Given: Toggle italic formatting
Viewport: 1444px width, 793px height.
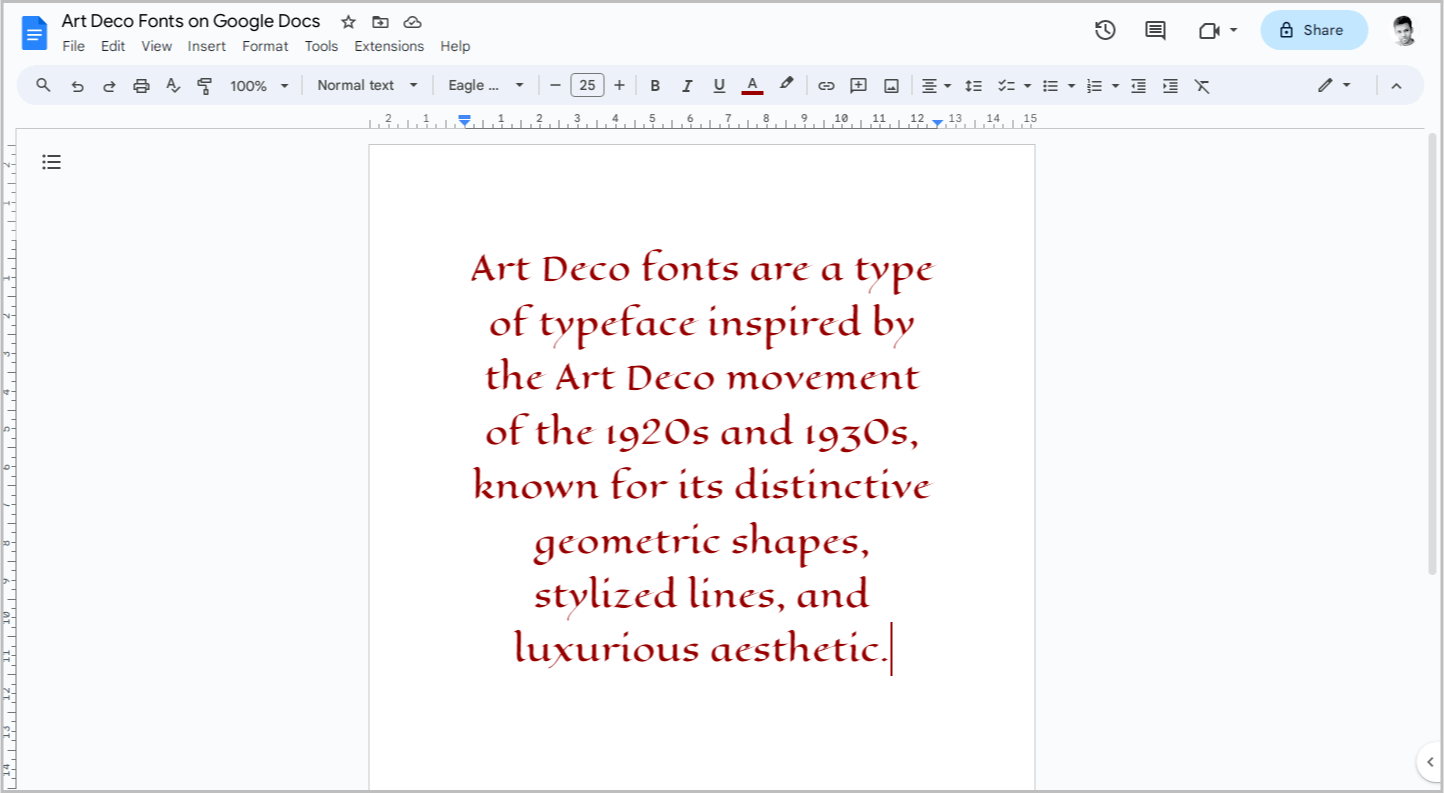Looking at the screenshot, I should [687, 85].
